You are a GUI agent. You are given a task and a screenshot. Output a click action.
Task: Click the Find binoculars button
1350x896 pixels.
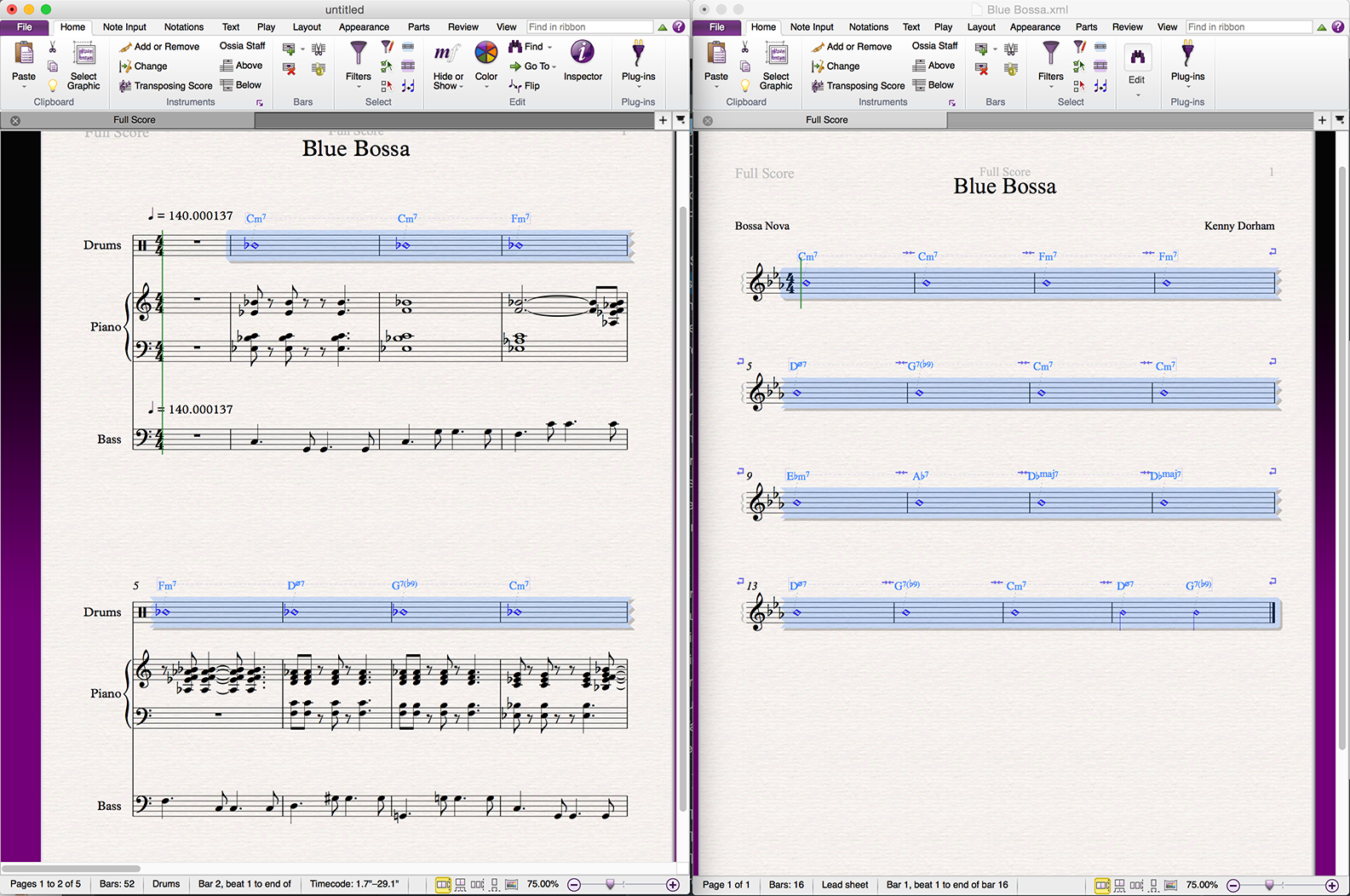point(530,47)
